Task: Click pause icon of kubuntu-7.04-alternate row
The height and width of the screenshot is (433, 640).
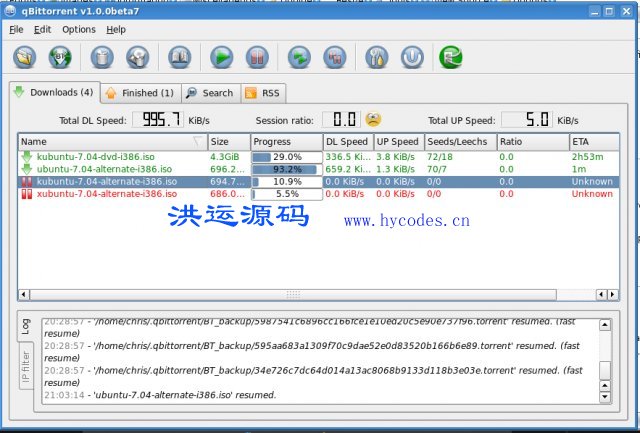Action: [27, 182]
